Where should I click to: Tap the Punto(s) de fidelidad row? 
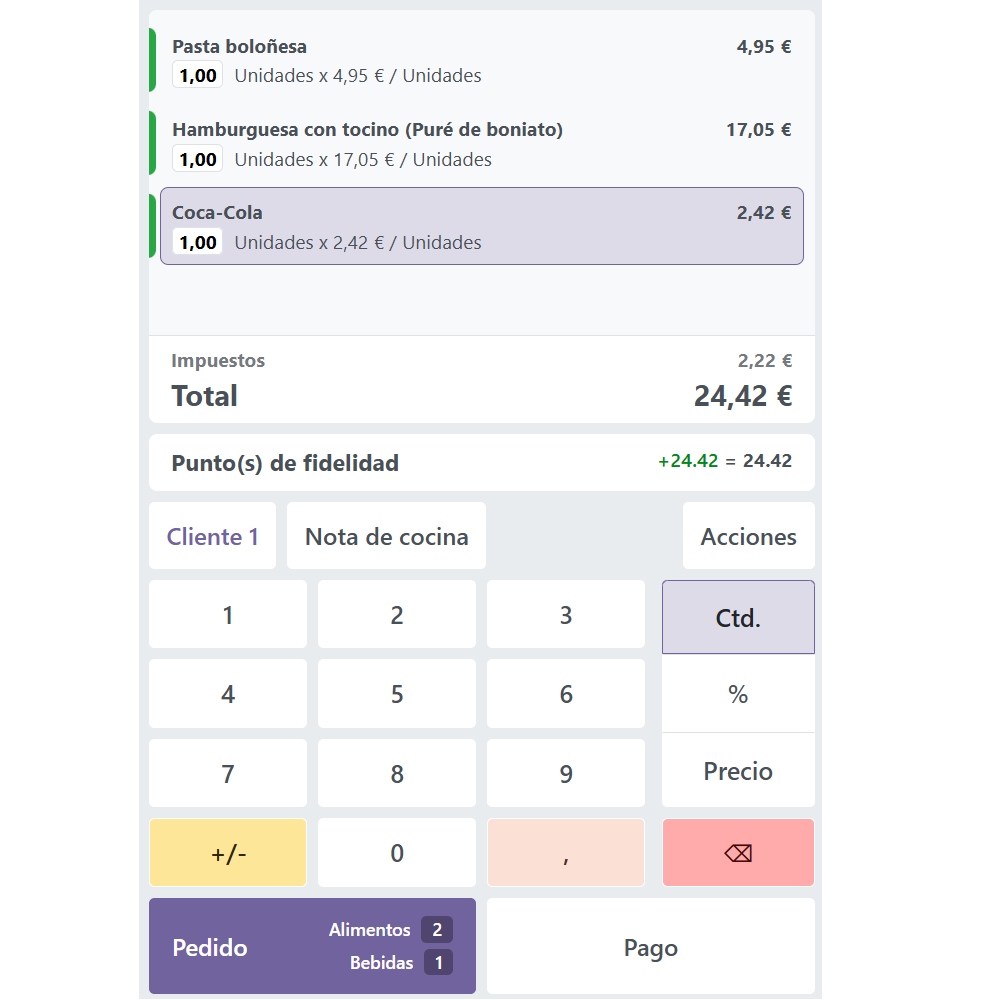481,463
